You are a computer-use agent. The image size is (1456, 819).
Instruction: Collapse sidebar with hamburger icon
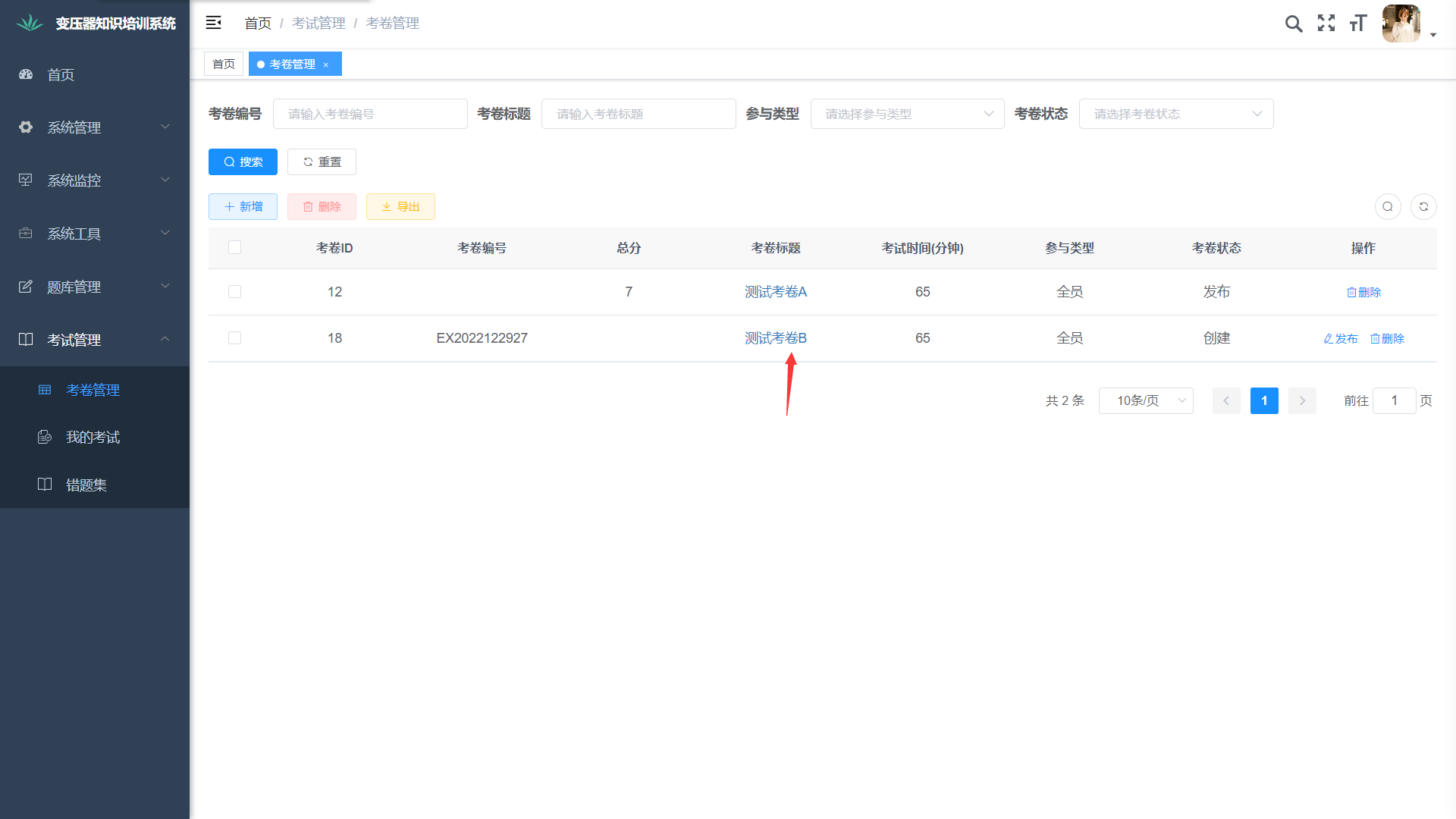213,23
